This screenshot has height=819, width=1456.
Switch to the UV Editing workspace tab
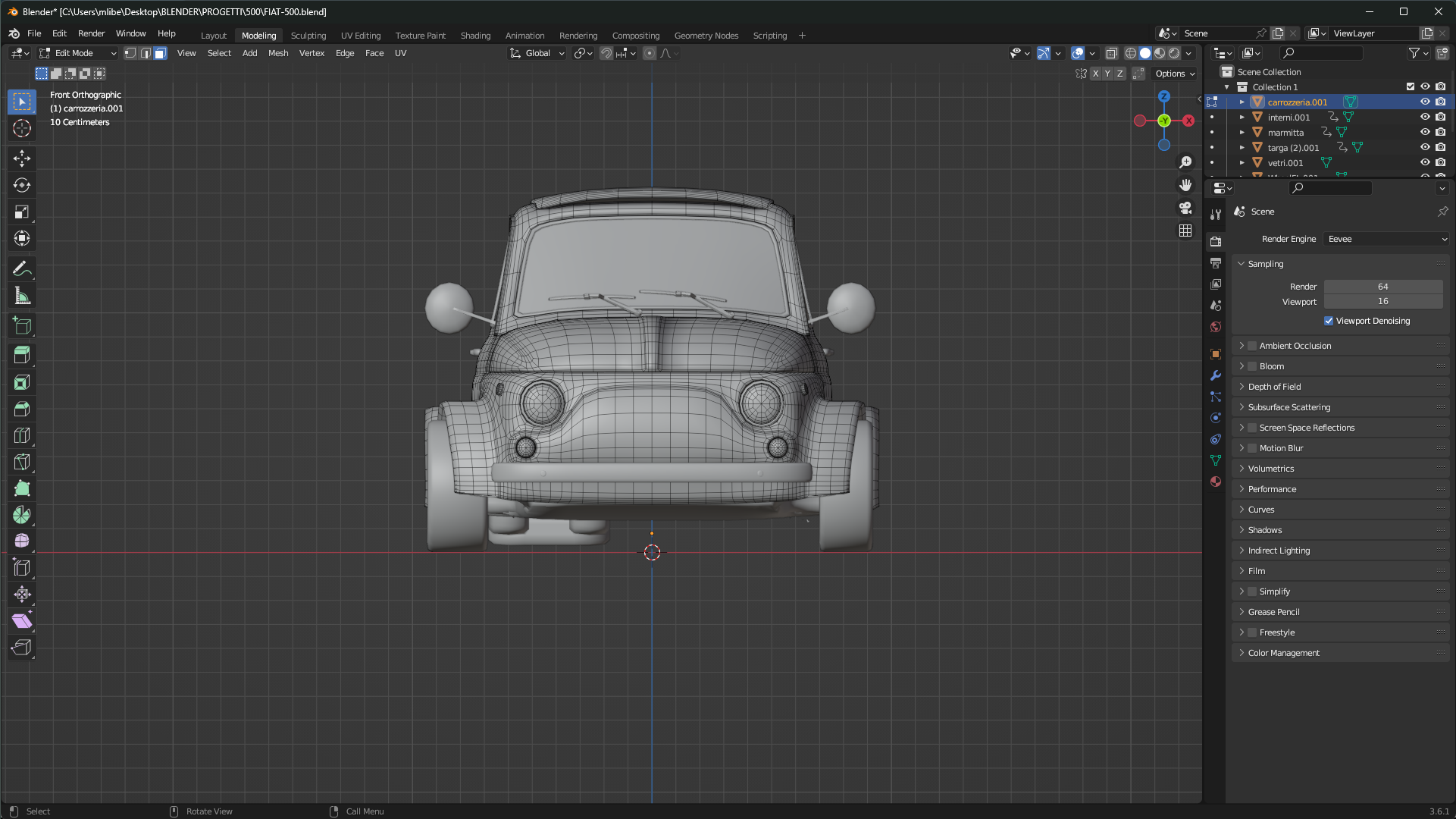pos(361,36)
